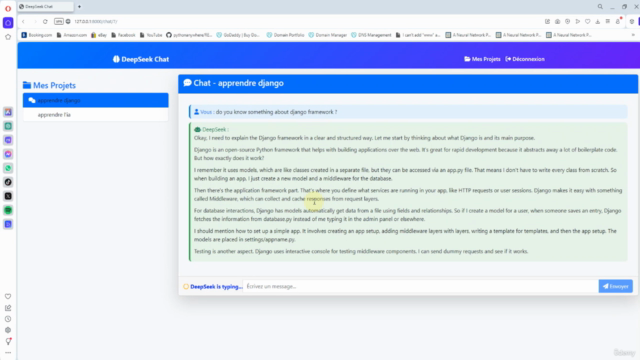Screen dimensions: 640x360
Task: Click the DeepSeek Chat brand logo
Action: [x=141, y=59]
